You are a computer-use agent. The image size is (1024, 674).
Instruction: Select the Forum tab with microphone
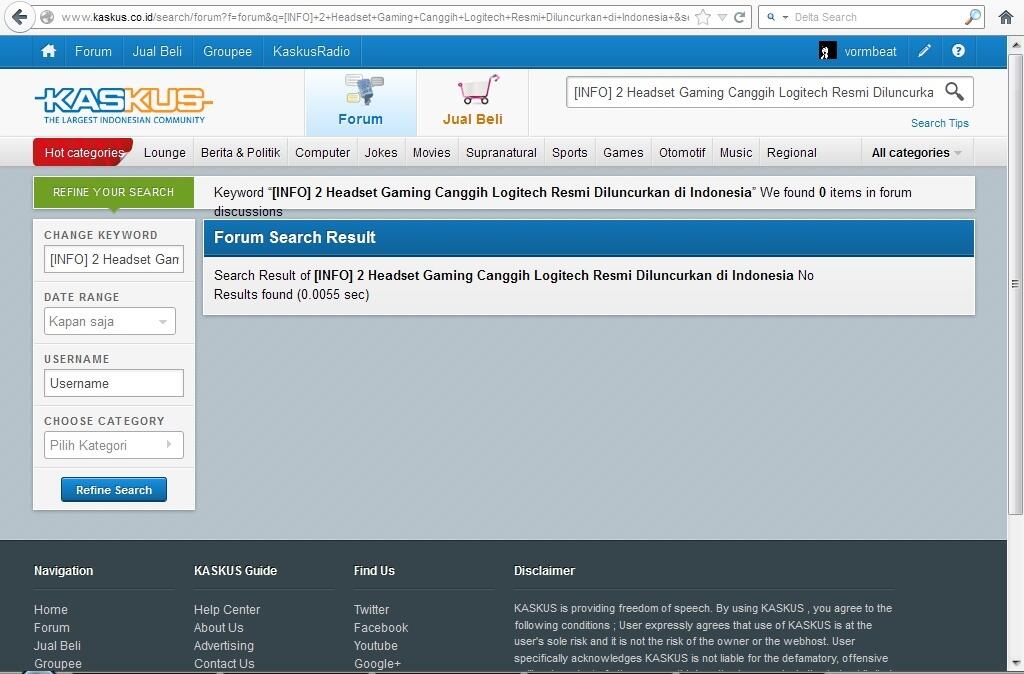tap(360, 103)
